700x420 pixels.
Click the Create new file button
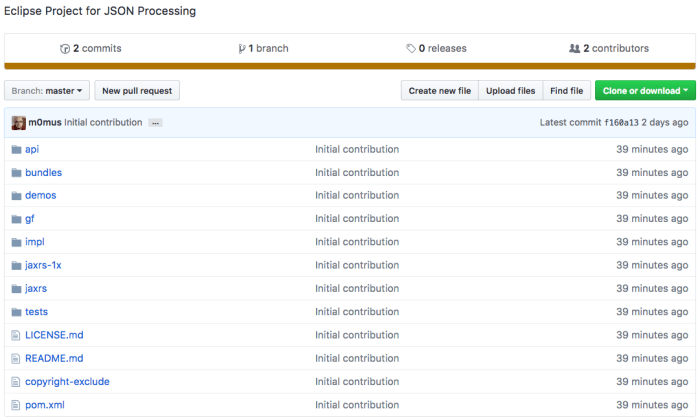[x=440, y=91]
